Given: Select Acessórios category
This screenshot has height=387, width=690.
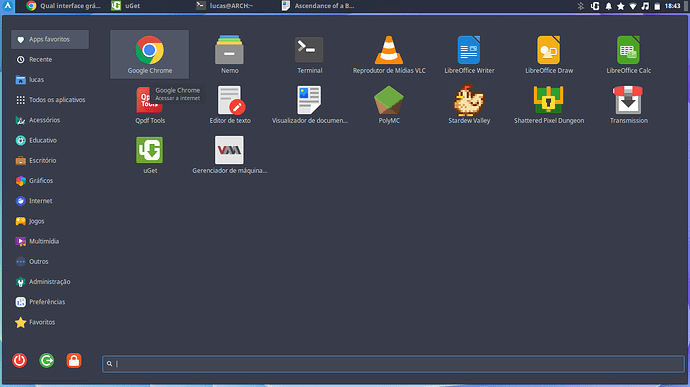Looking at the screenshot, I should [50, 120].
